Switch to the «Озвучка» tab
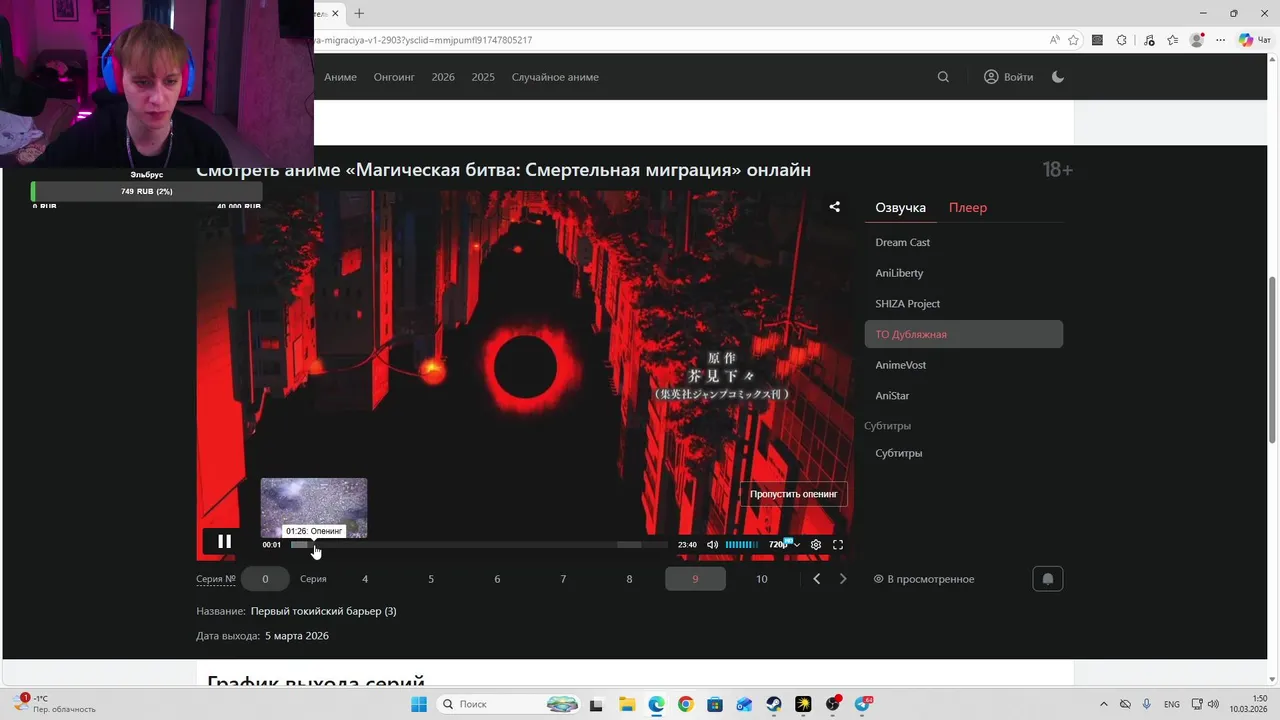The width and height of the screenshot is (1280, 720). click(x=900, y=208)
